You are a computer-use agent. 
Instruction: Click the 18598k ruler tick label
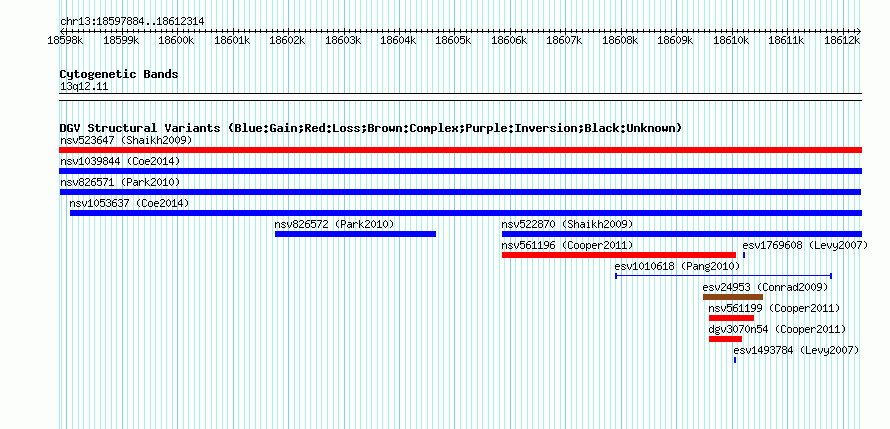pos(66,40)
